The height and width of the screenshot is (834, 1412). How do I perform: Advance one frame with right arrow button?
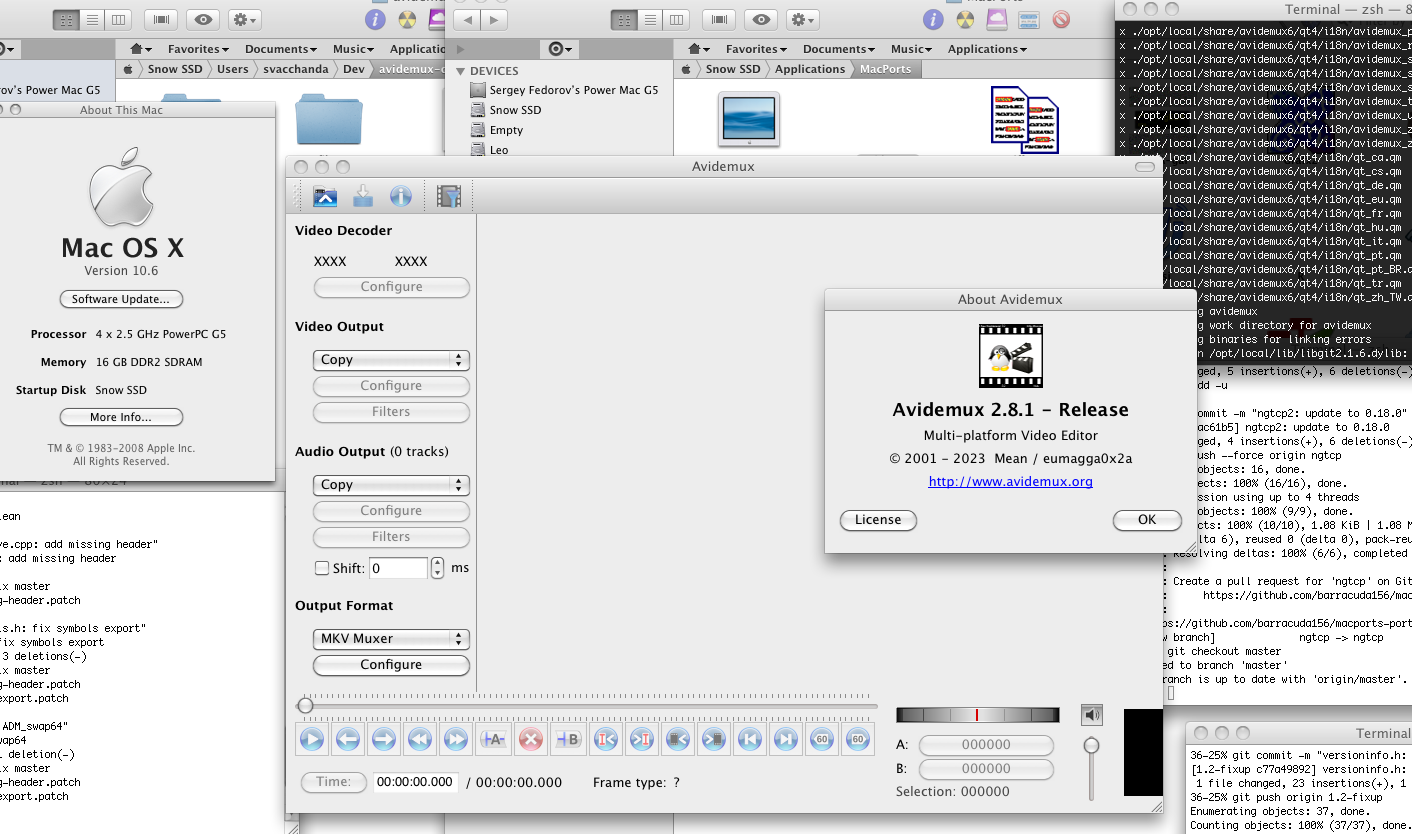click(384, 740)
